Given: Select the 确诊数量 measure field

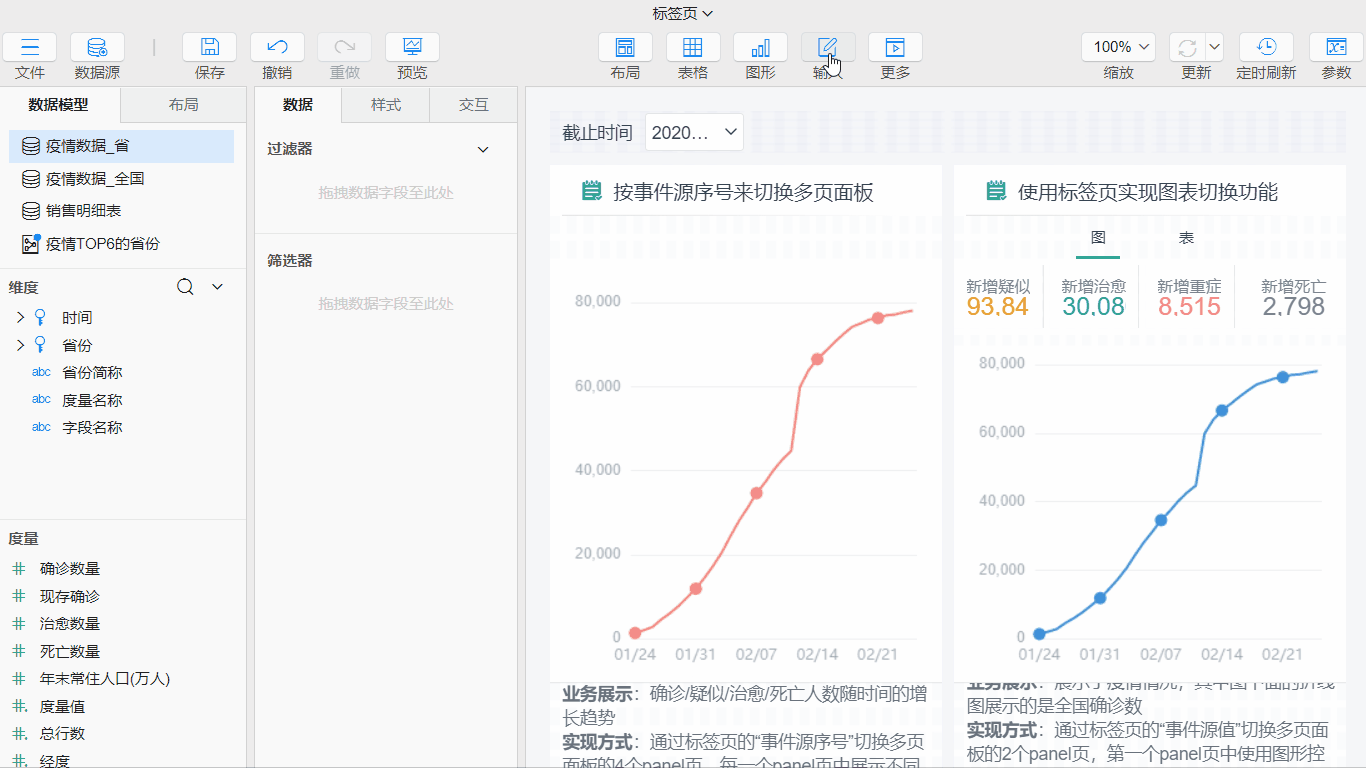Looking at the screenshot, I should tap(70, 569).
